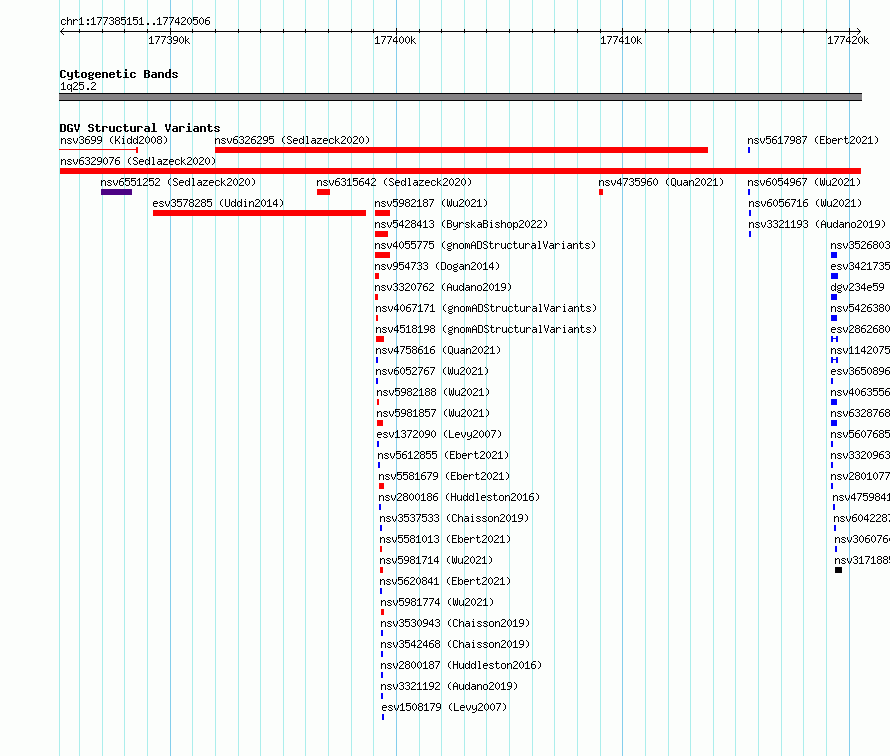
Task: Open the esv3421735 label at right edge
Action: pos(860,266)
